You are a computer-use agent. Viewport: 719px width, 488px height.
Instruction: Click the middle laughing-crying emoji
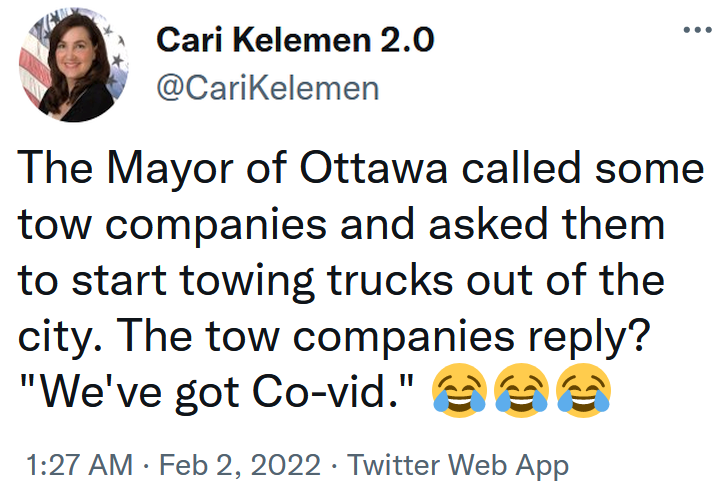[522, 391]
